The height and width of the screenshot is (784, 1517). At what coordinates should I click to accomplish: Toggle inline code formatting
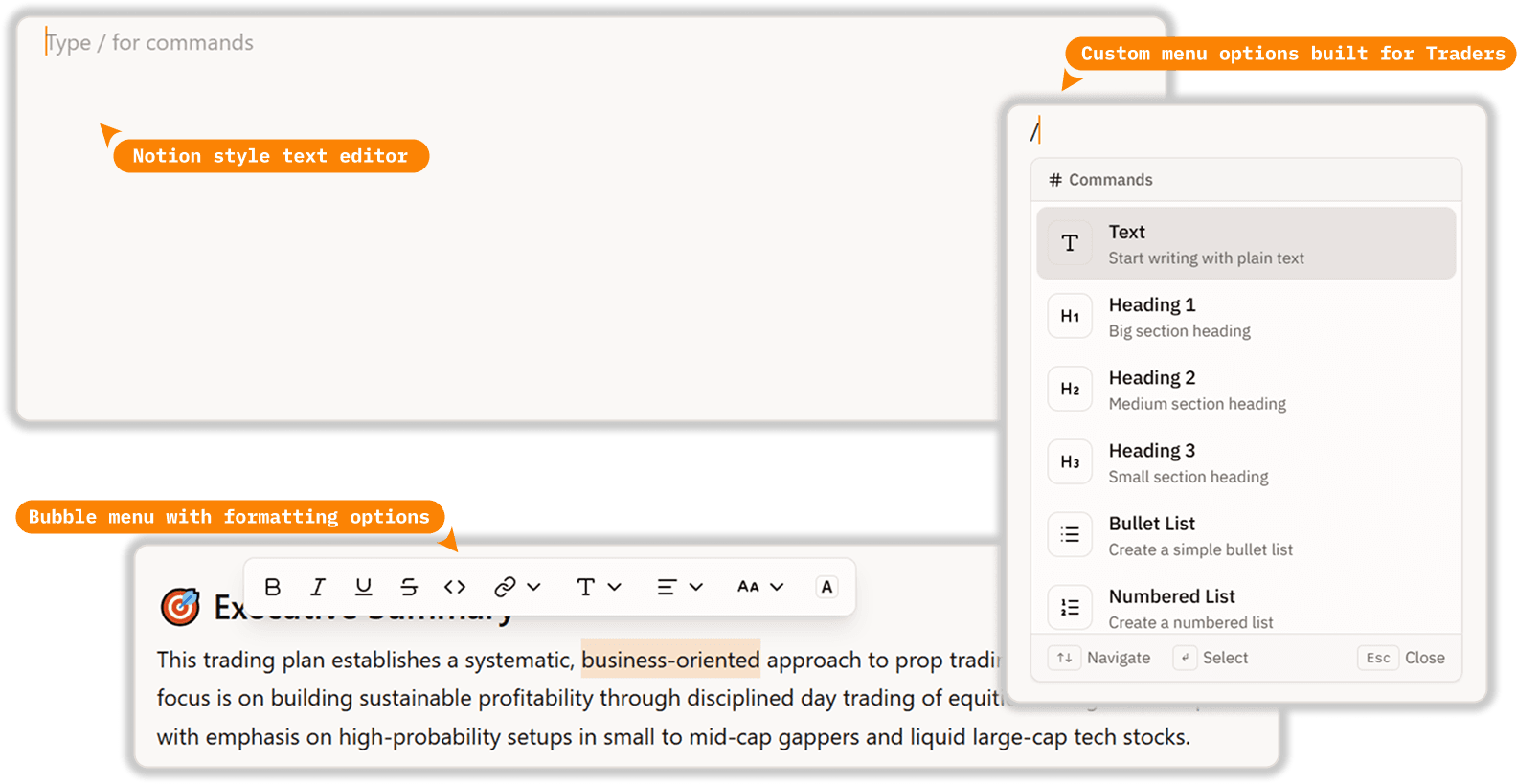coord(455,587)
